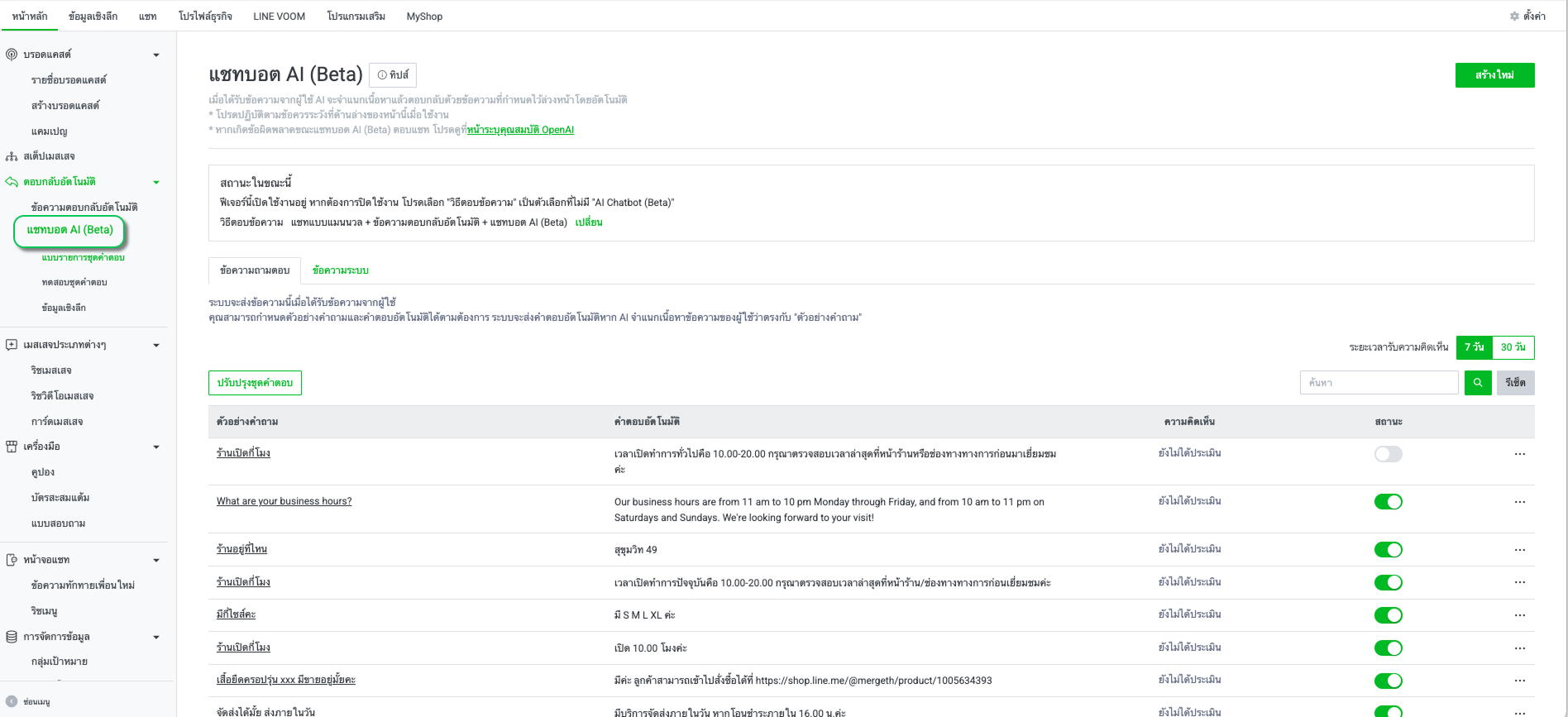This screenshot has height=717, width=1568.
Task: Click the green magnifier search button
Action: tap(1477, 383)
